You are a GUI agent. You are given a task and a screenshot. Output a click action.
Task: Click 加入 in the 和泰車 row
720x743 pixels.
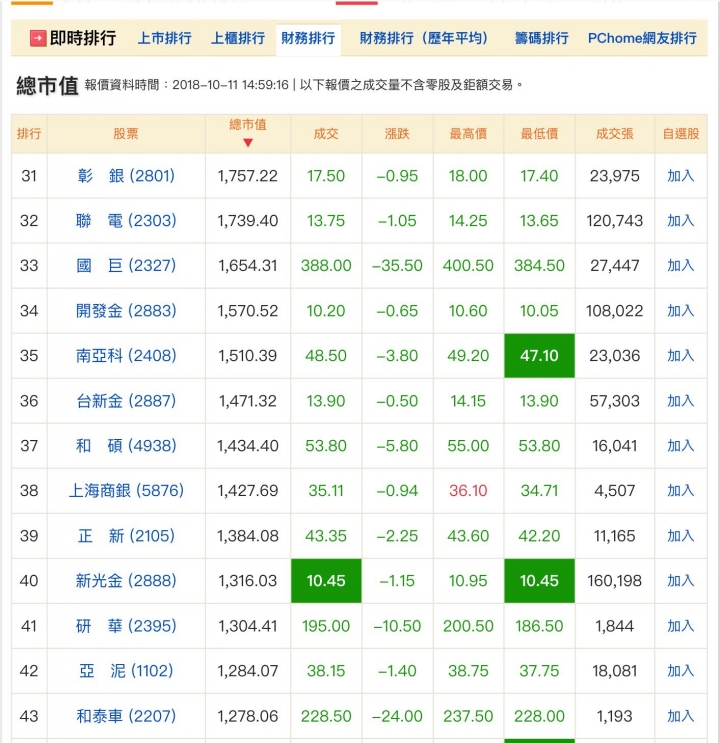tap(681, 716)
